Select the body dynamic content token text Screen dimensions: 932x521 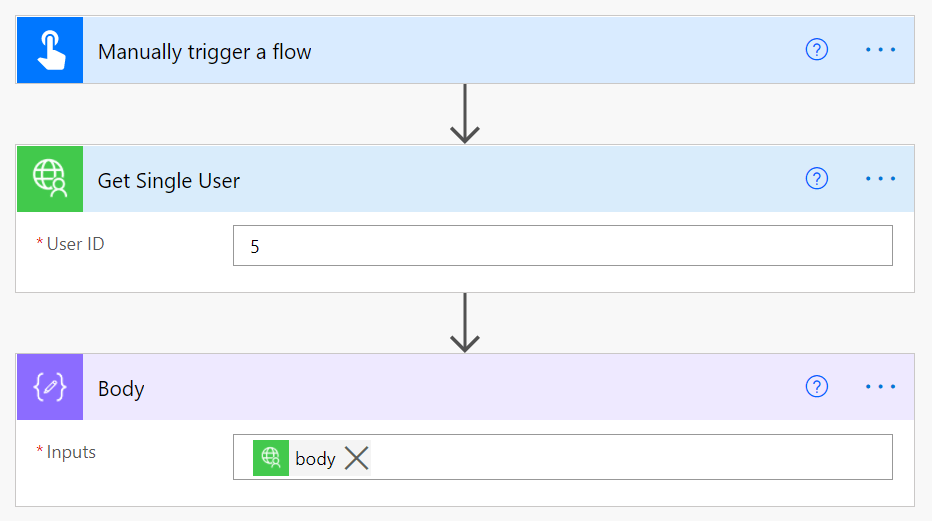[x=315, y=459]
